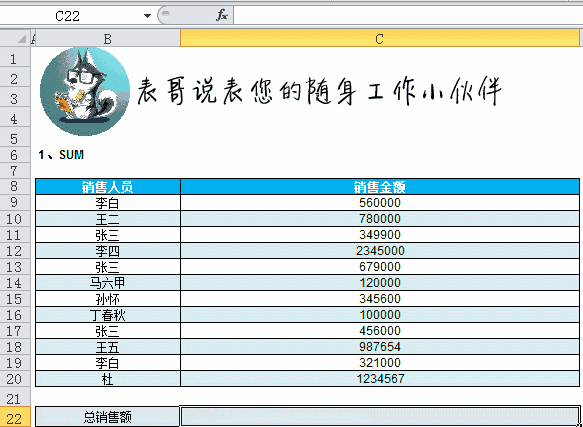The height and width of the screenshot is (427, 583).
Task: Click the 总销售额 label cell
Action: click(x=108, y=417)
